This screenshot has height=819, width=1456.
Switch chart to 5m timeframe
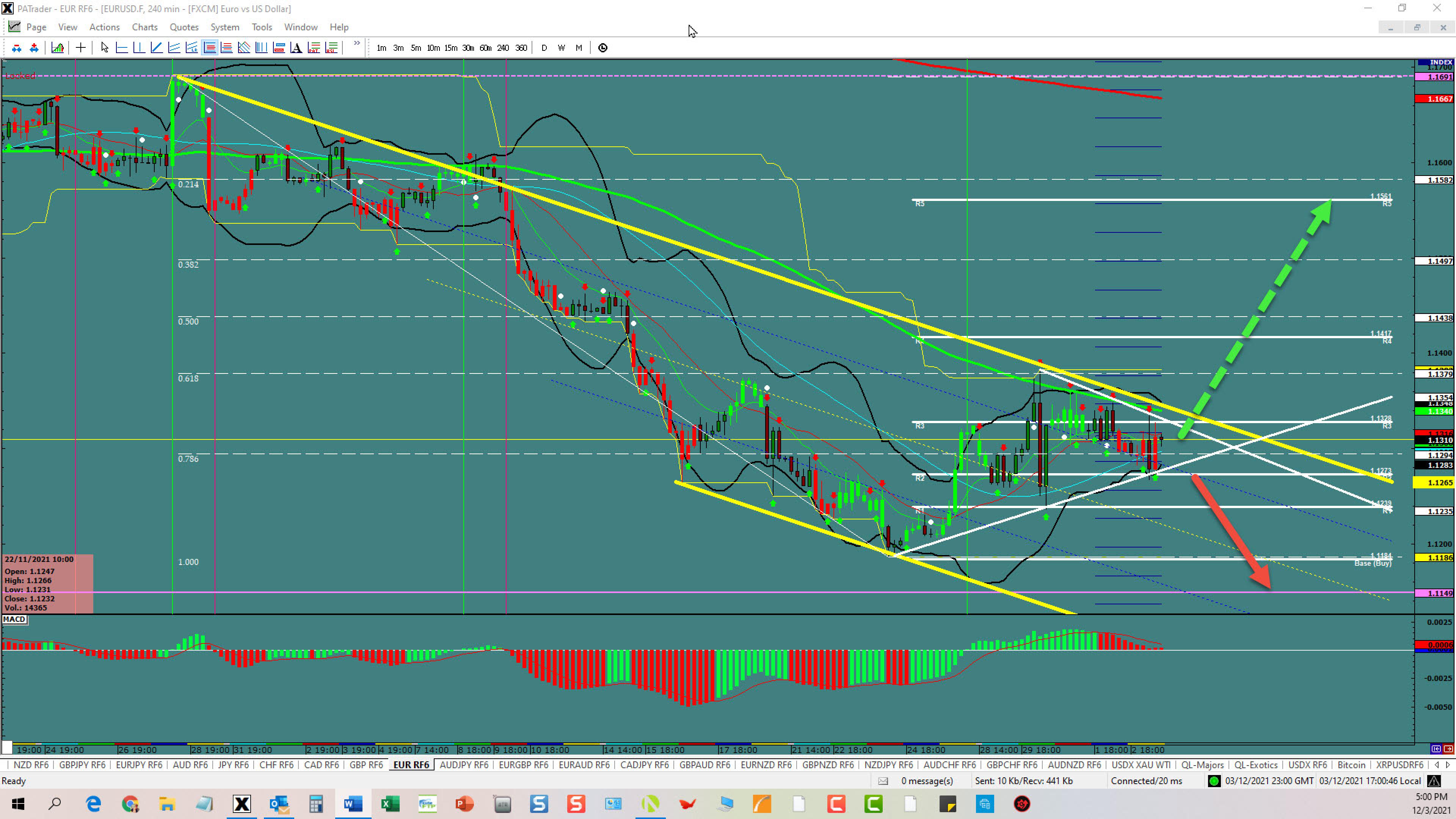tap(416, 48)
